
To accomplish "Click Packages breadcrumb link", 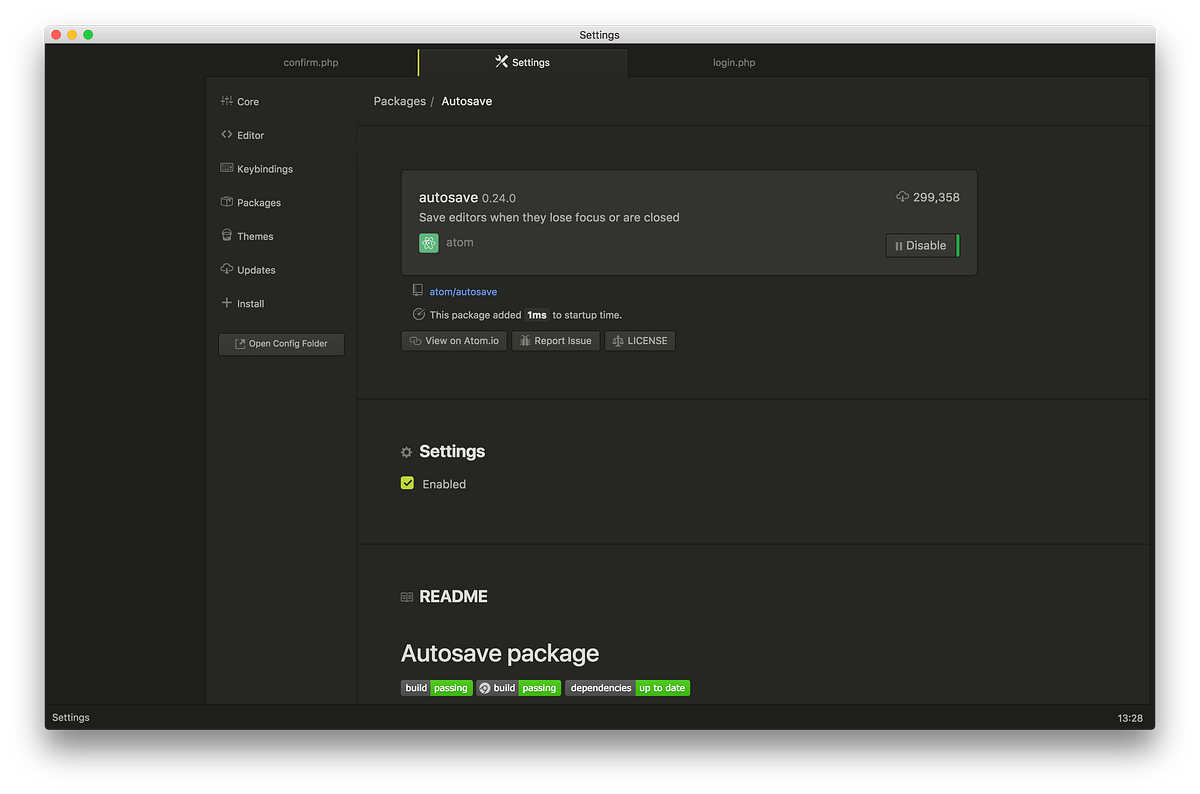I will pyautogui.click(x=400, y=101).
